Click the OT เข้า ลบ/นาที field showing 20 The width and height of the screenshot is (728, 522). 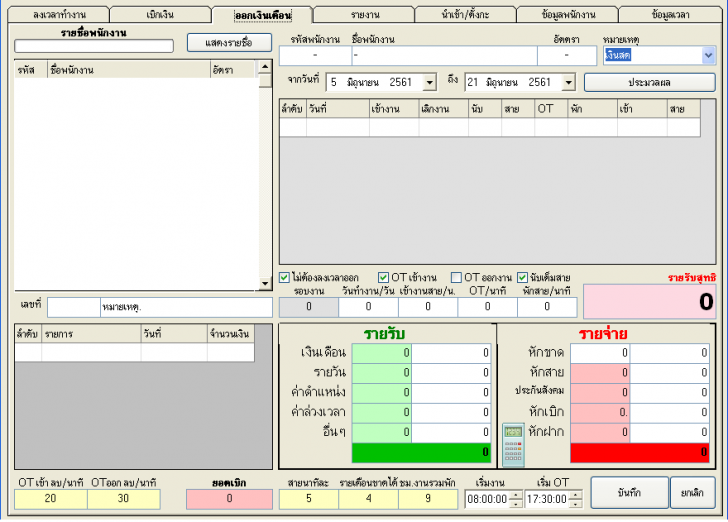point(51,499)
